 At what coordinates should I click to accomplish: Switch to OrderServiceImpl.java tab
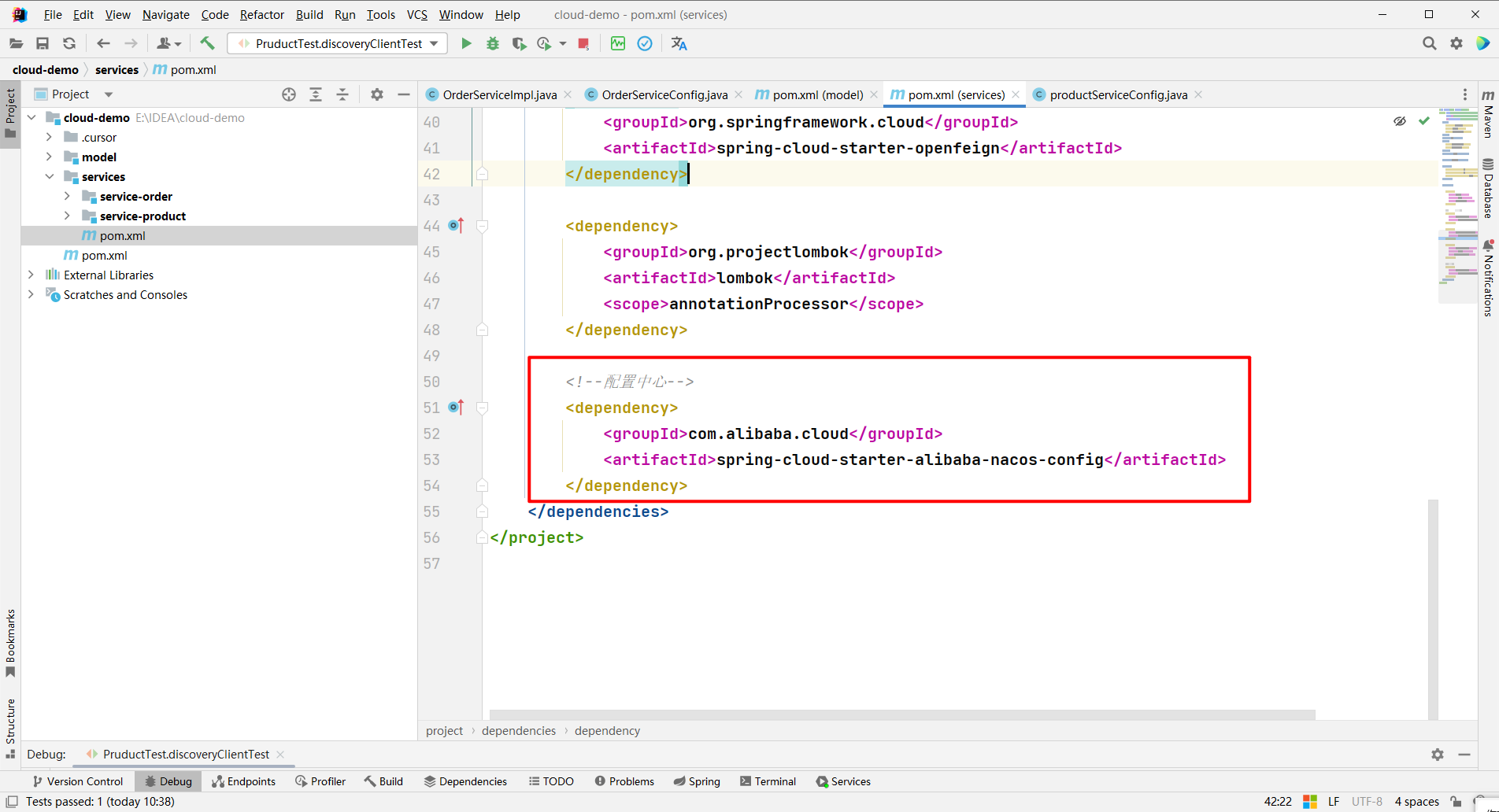(499, 95)
